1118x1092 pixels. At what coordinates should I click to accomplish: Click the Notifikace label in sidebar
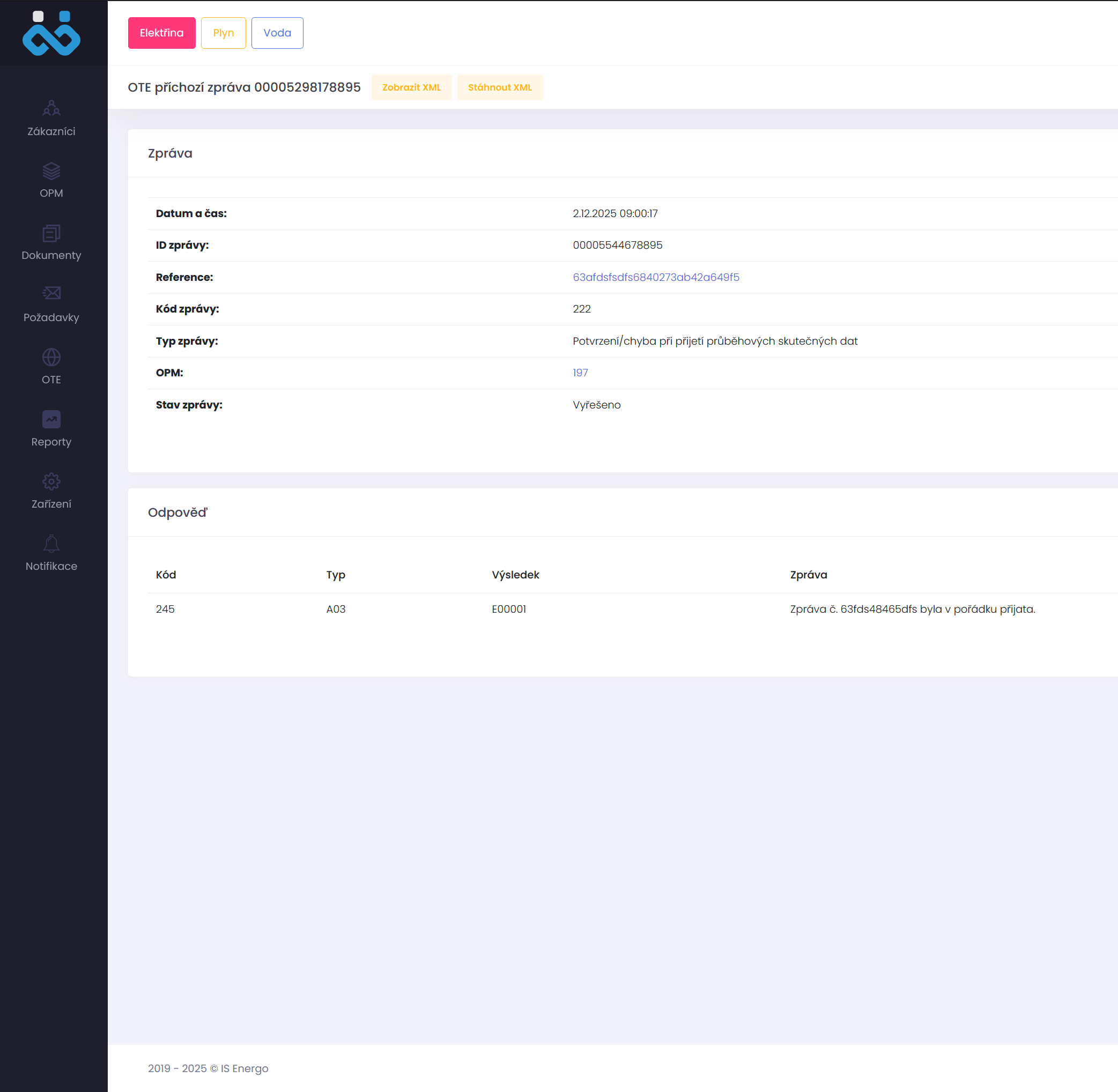click(51, 566)
